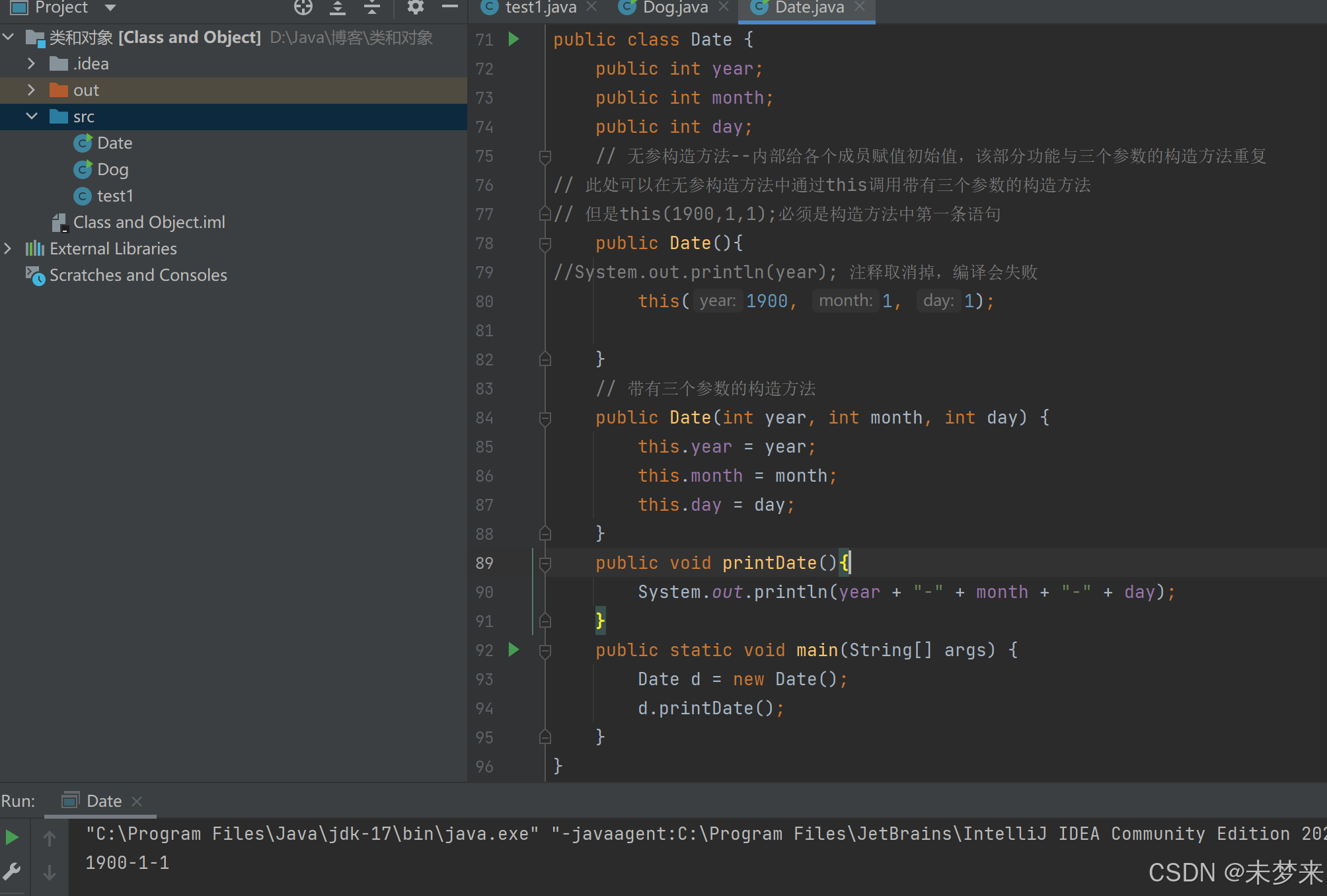Click the year: parameter hint on line 80

(x=718, y=301)
